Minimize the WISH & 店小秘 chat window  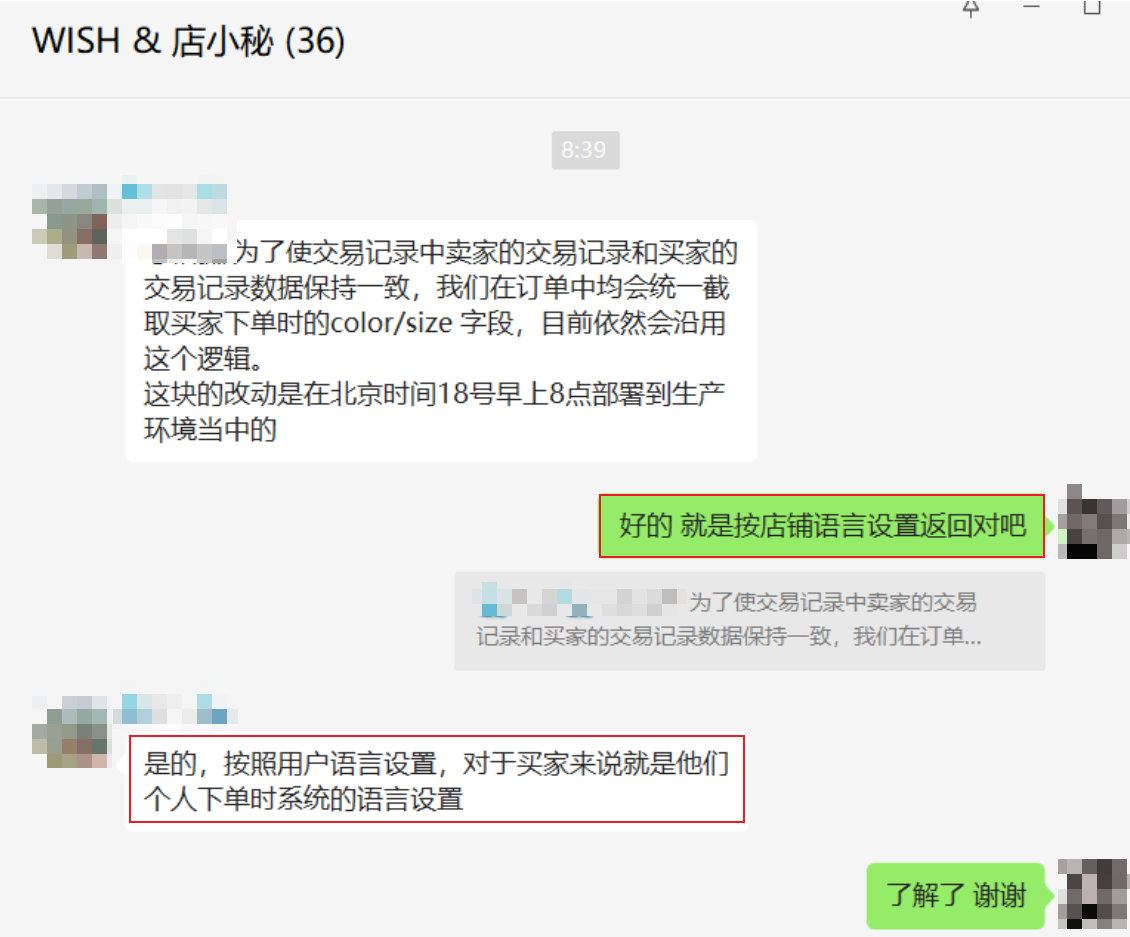pos(1031,6)
